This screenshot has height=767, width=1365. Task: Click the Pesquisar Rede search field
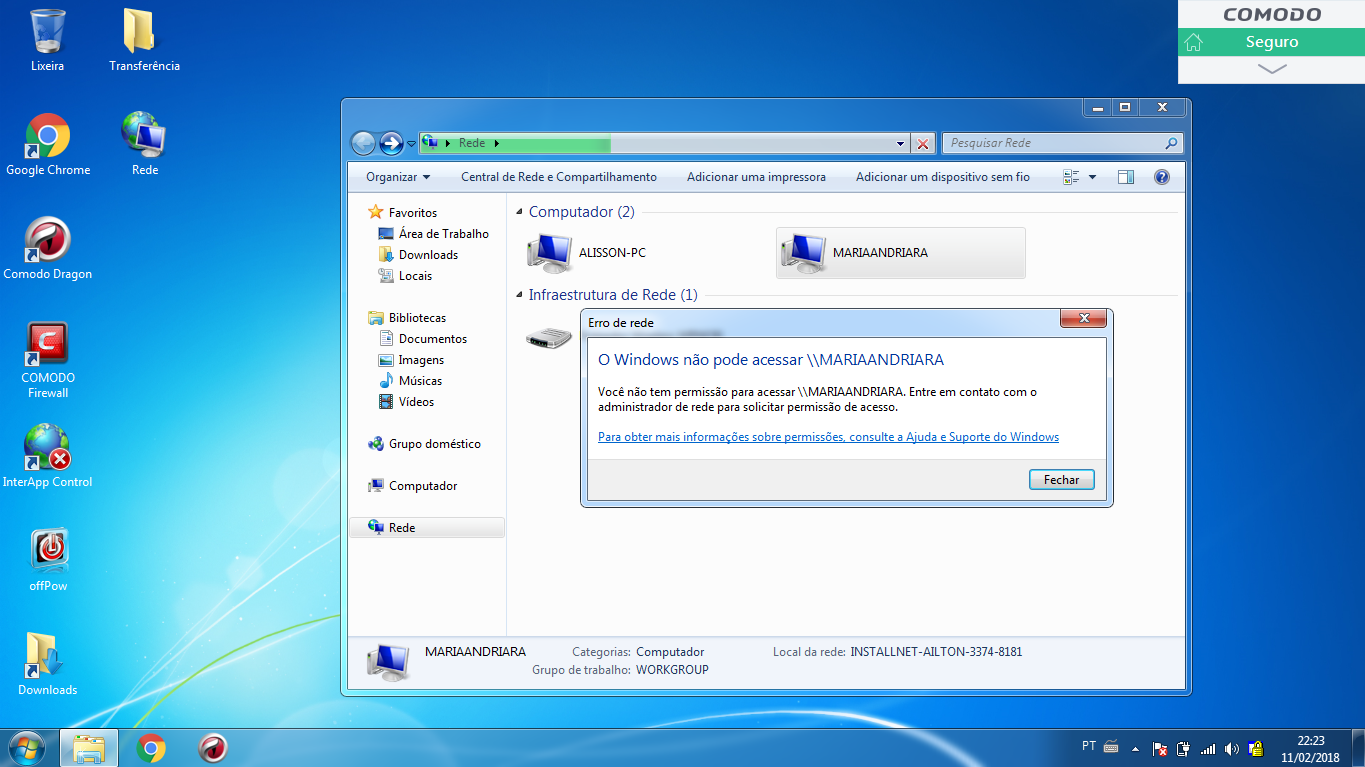1063,143
